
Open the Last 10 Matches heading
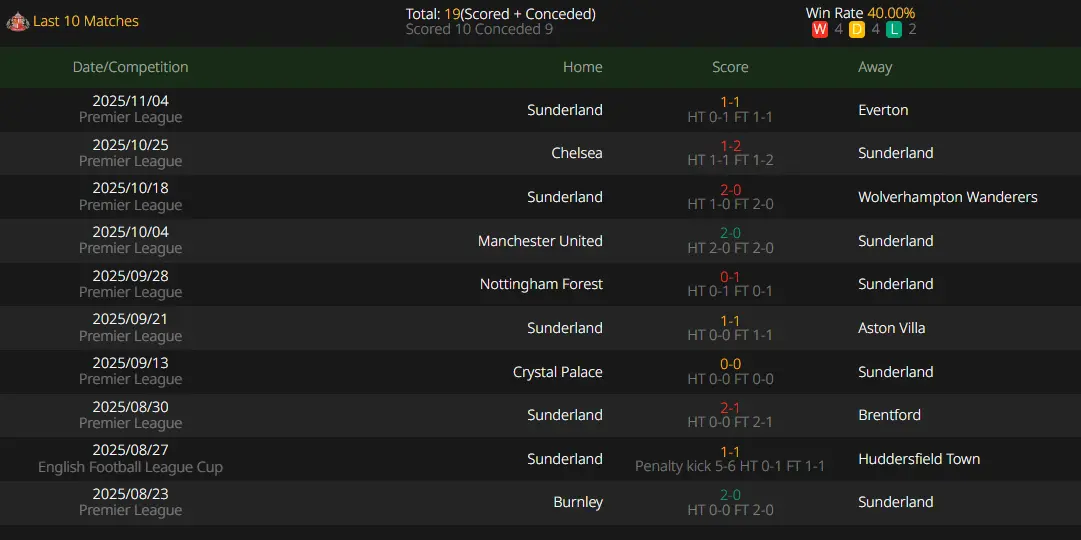point(86,21)
